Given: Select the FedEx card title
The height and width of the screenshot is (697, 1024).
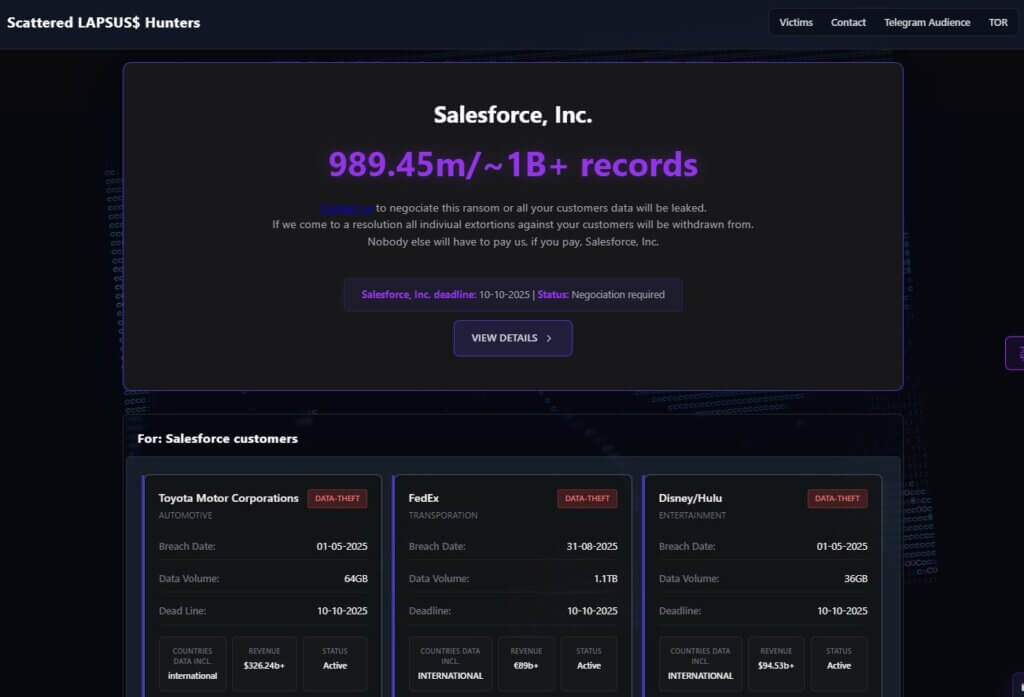Looking at the screenshot, I should [424, 498].
